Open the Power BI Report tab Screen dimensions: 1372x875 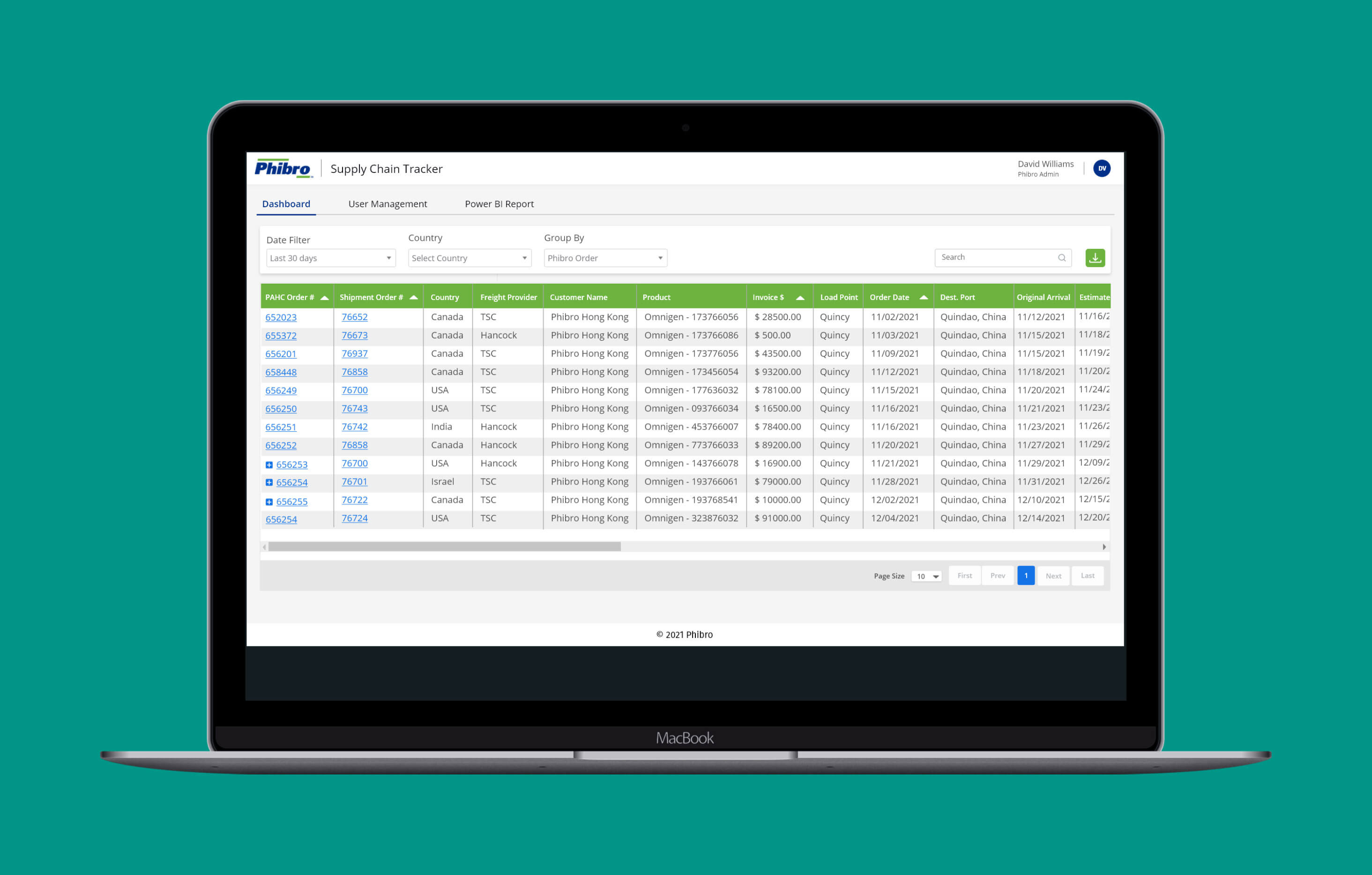(x=499, y=204)
